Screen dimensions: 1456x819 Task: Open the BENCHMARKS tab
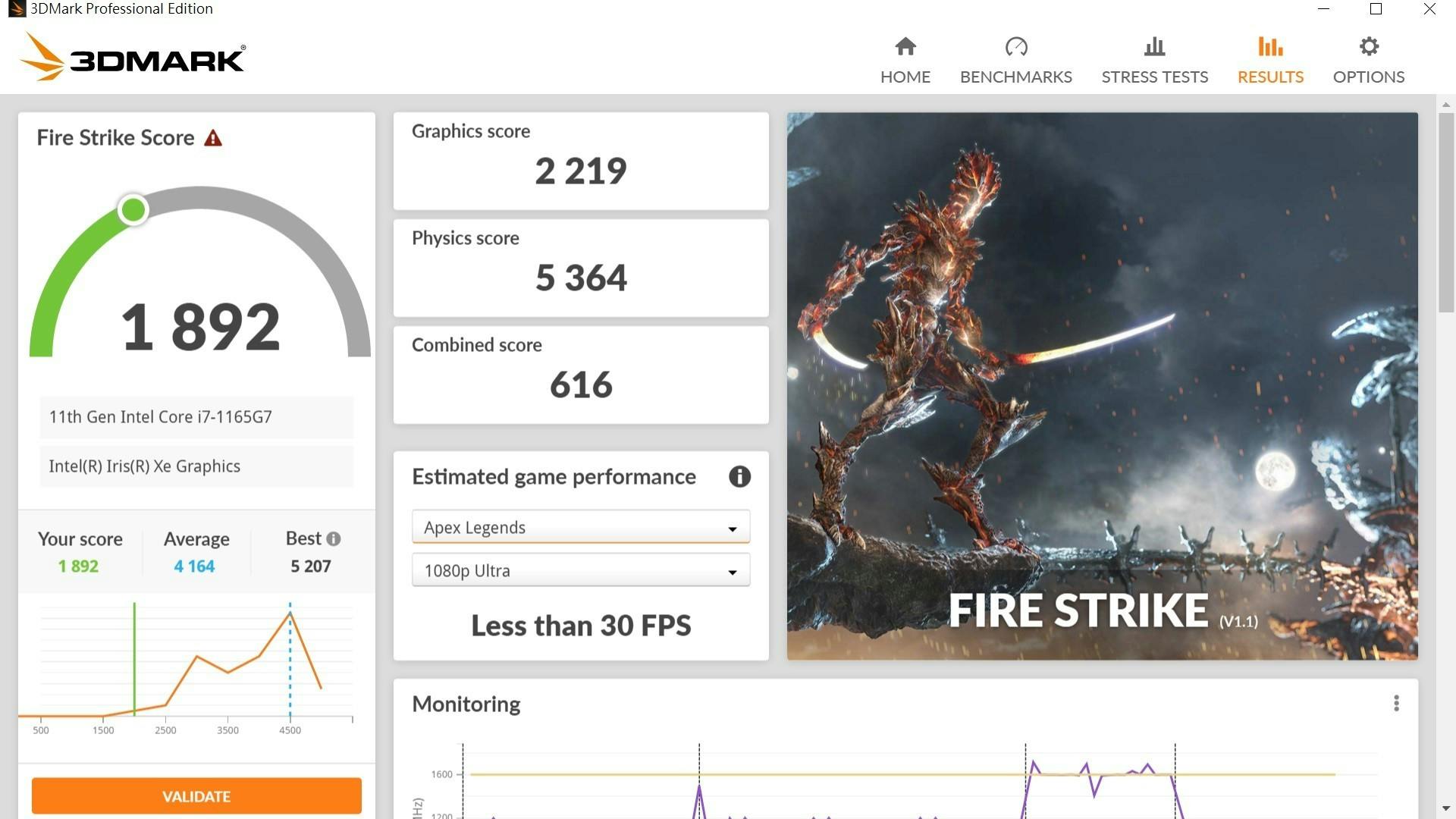click(1016, 61)
